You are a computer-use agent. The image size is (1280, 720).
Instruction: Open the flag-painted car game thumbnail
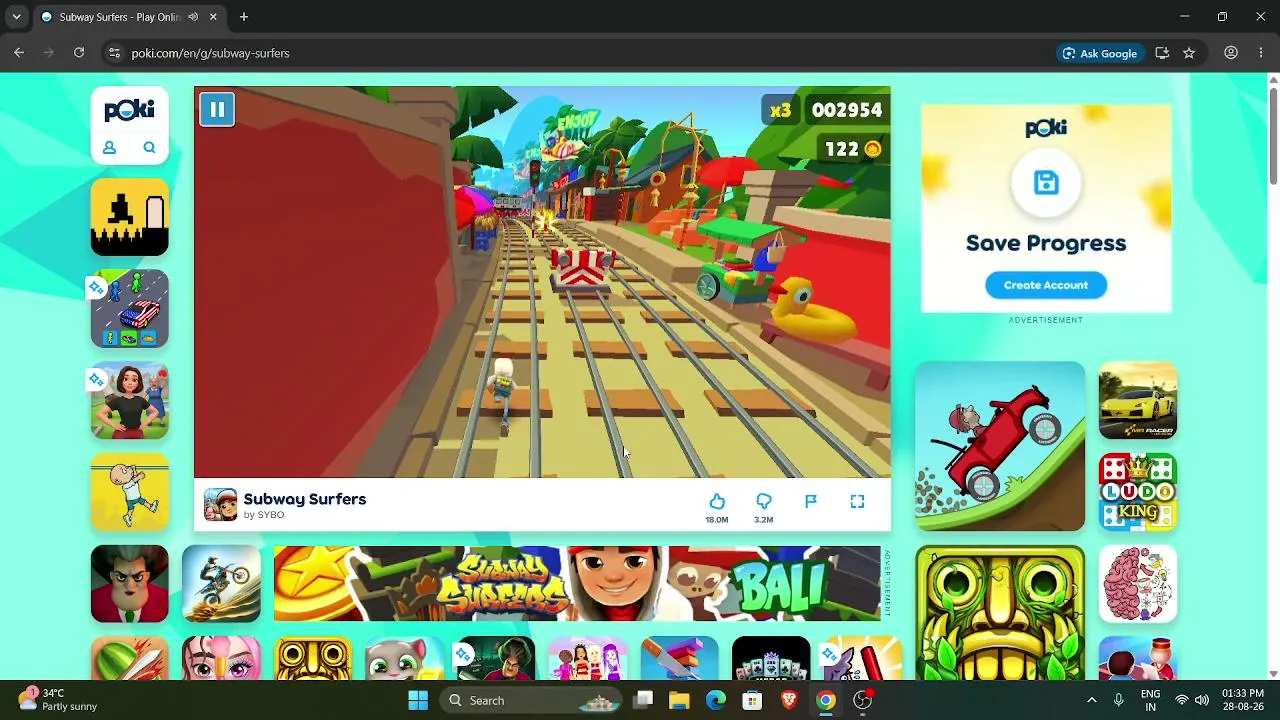point(130,309)
